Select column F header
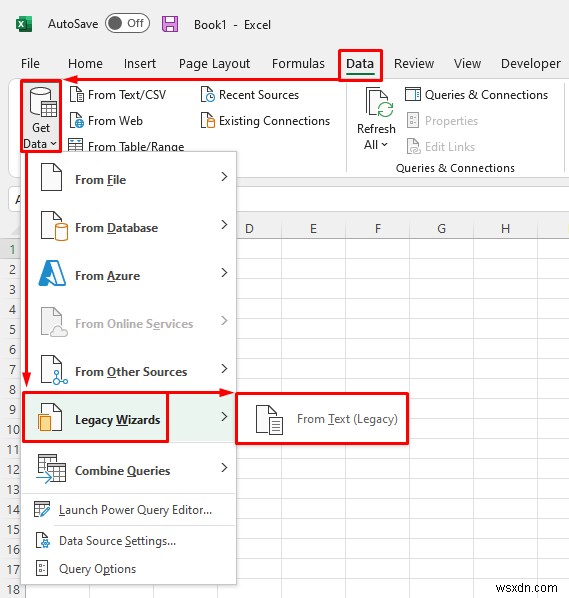Screen dimensions: 569x598 378,229
